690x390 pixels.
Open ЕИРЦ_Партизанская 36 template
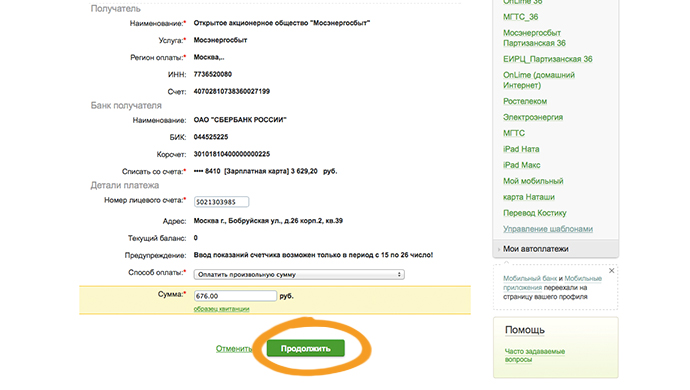coord(547,59)
